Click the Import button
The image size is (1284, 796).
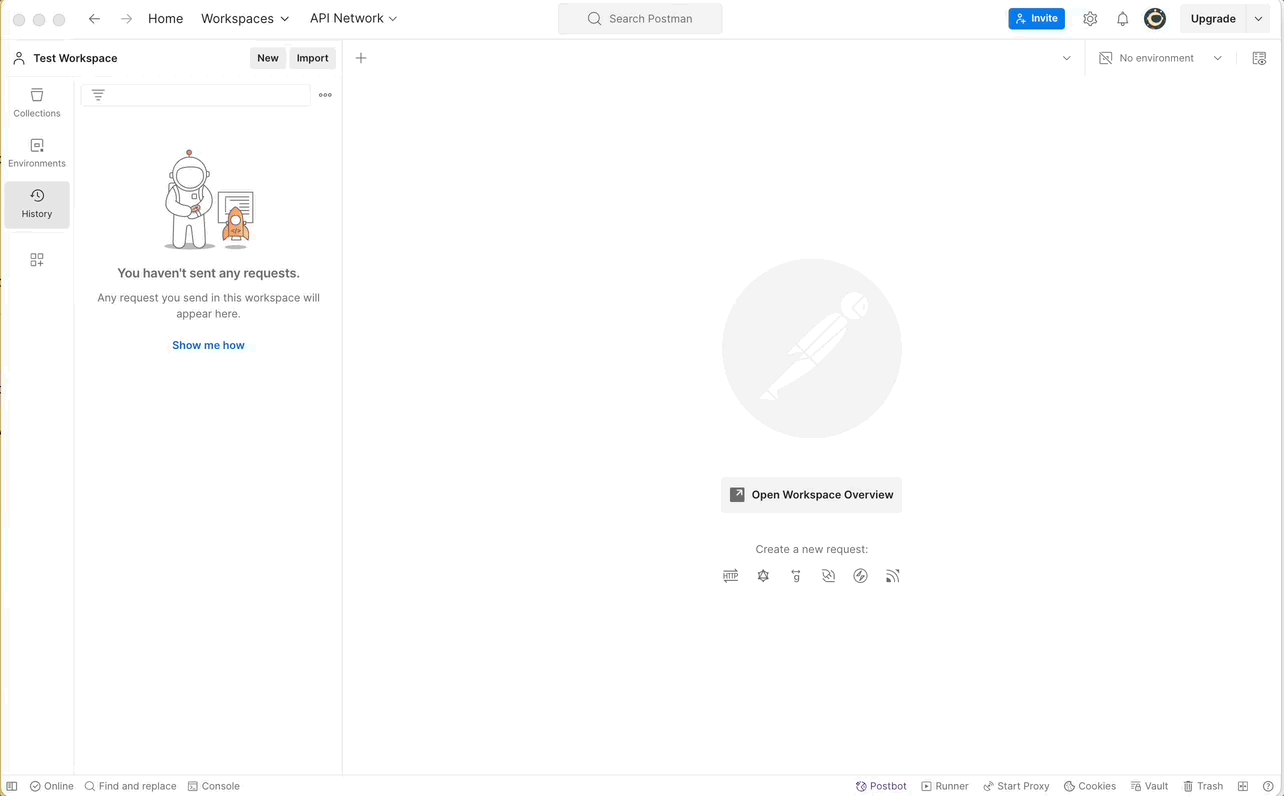click(312, 58)
